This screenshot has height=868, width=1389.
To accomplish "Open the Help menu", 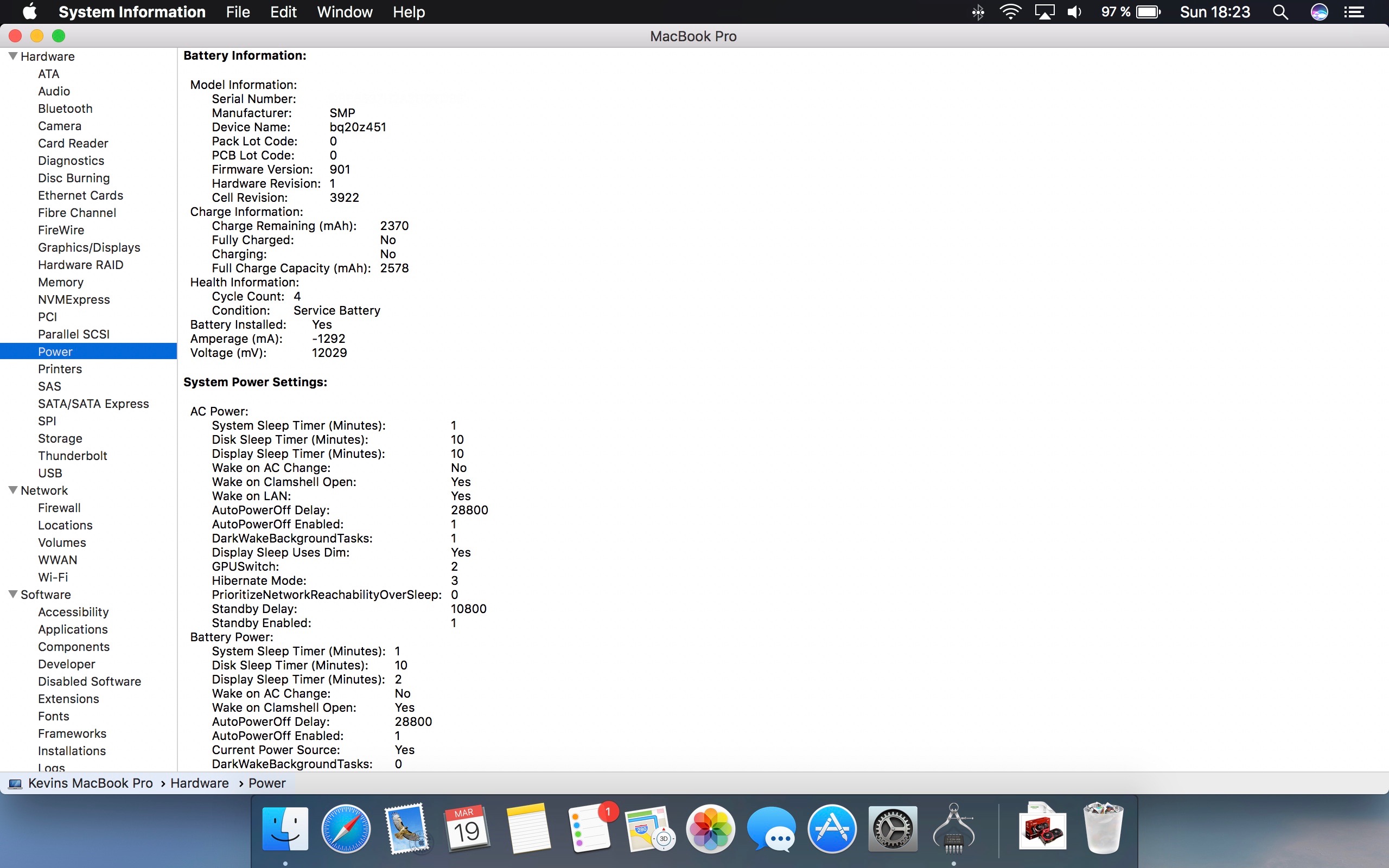I will point(409,12).
